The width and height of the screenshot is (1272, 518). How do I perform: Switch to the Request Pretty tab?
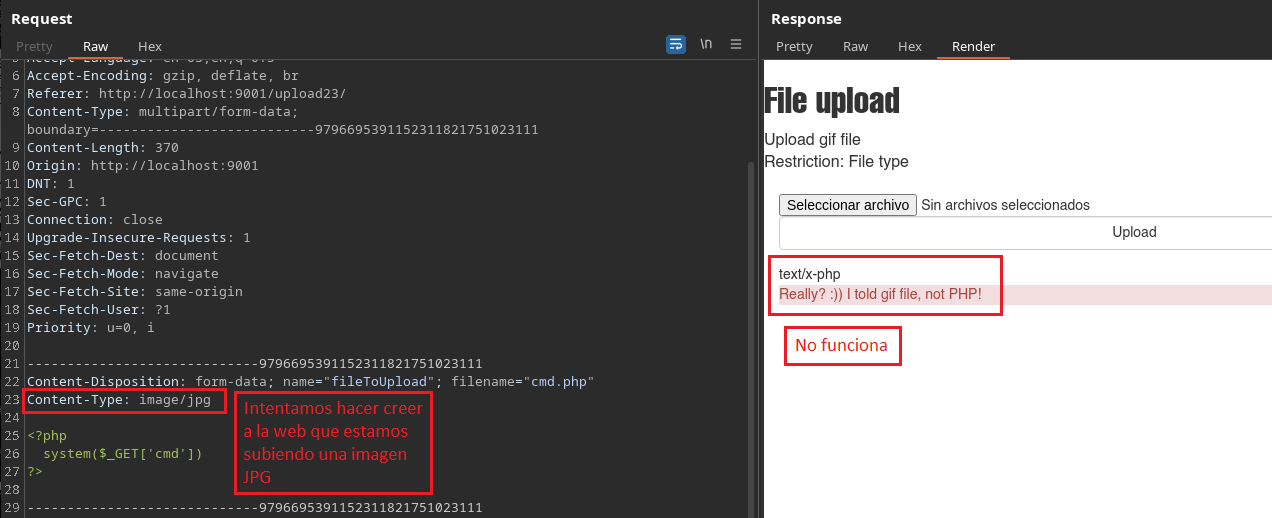[x=34, y=46]
